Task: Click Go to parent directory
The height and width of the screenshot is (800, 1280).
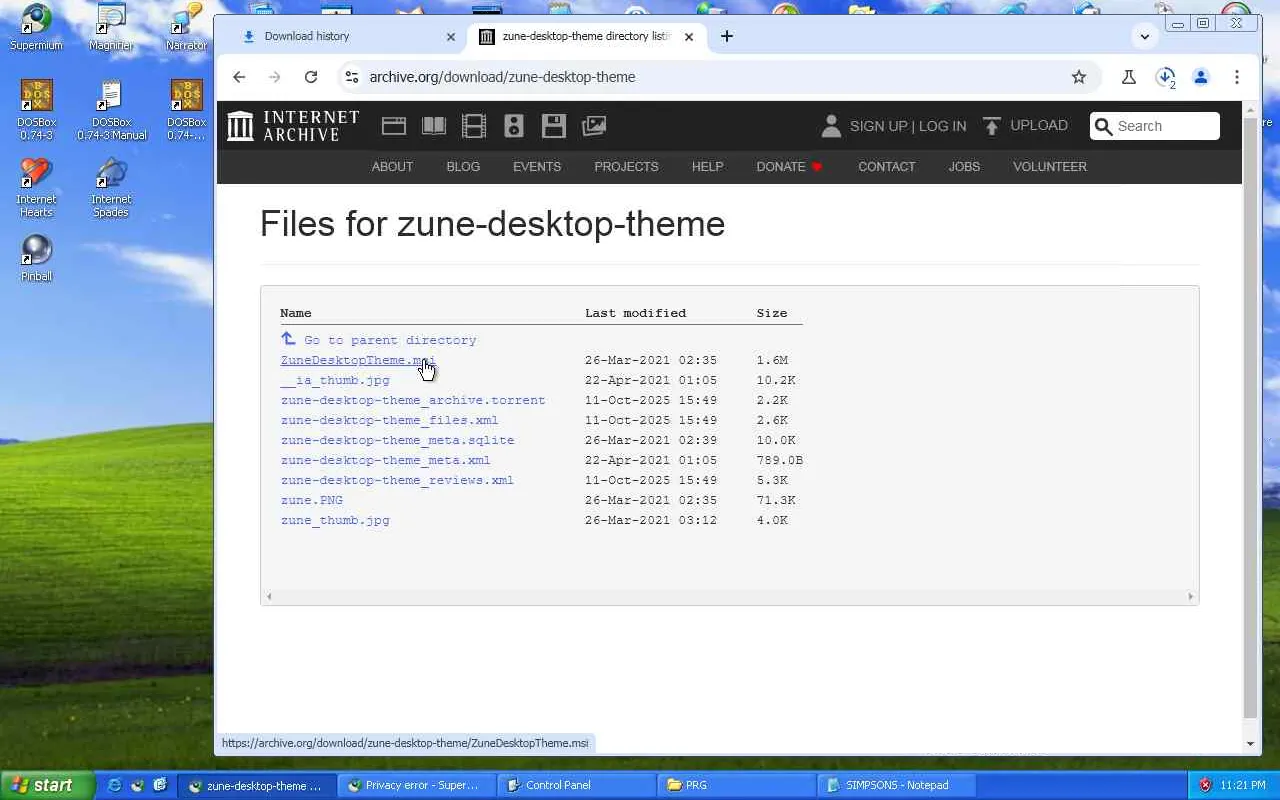Action: pyautogui.click(x=390, y=340)
